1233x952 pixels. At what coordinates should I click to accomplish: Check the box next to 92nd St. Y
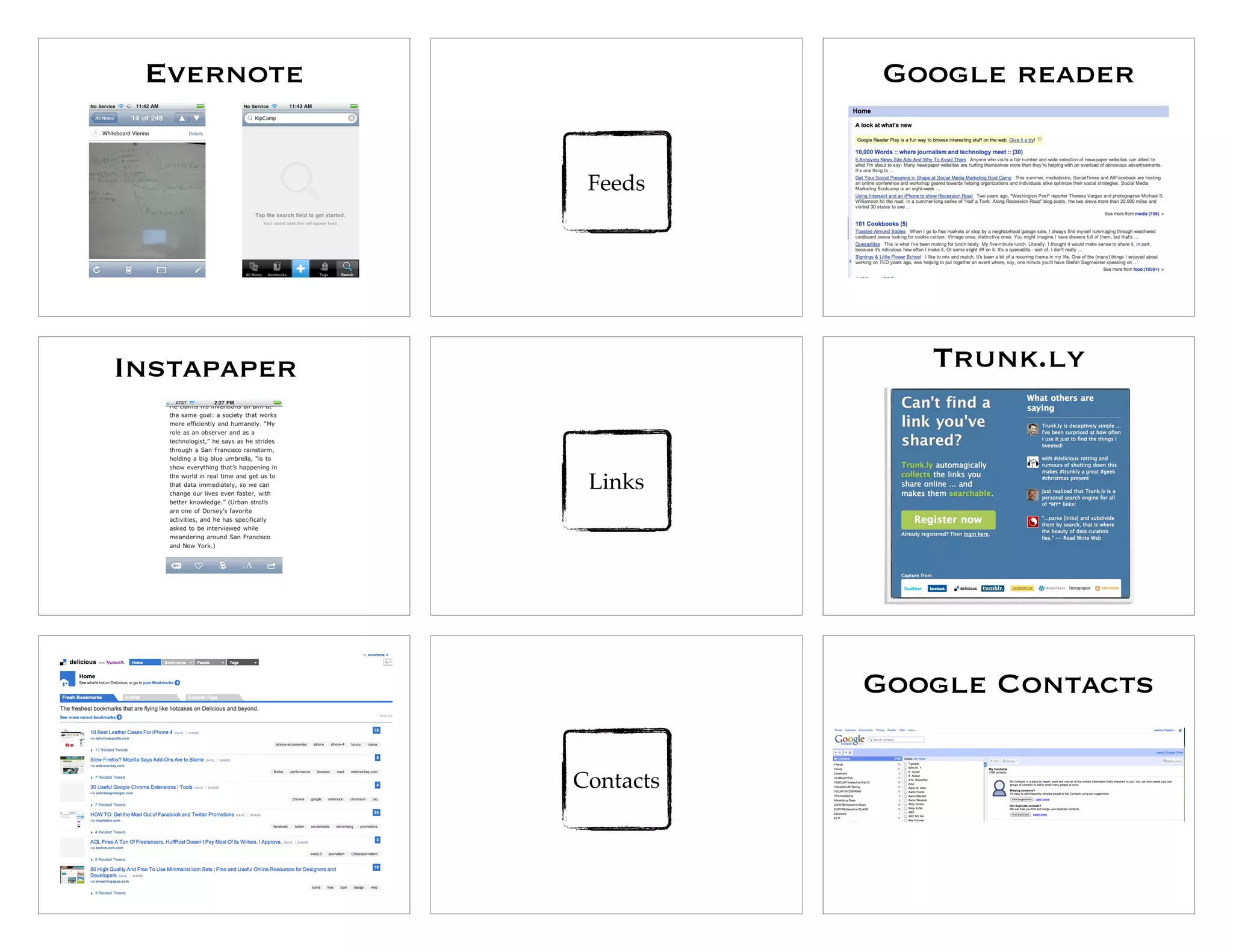click(905, 768)
